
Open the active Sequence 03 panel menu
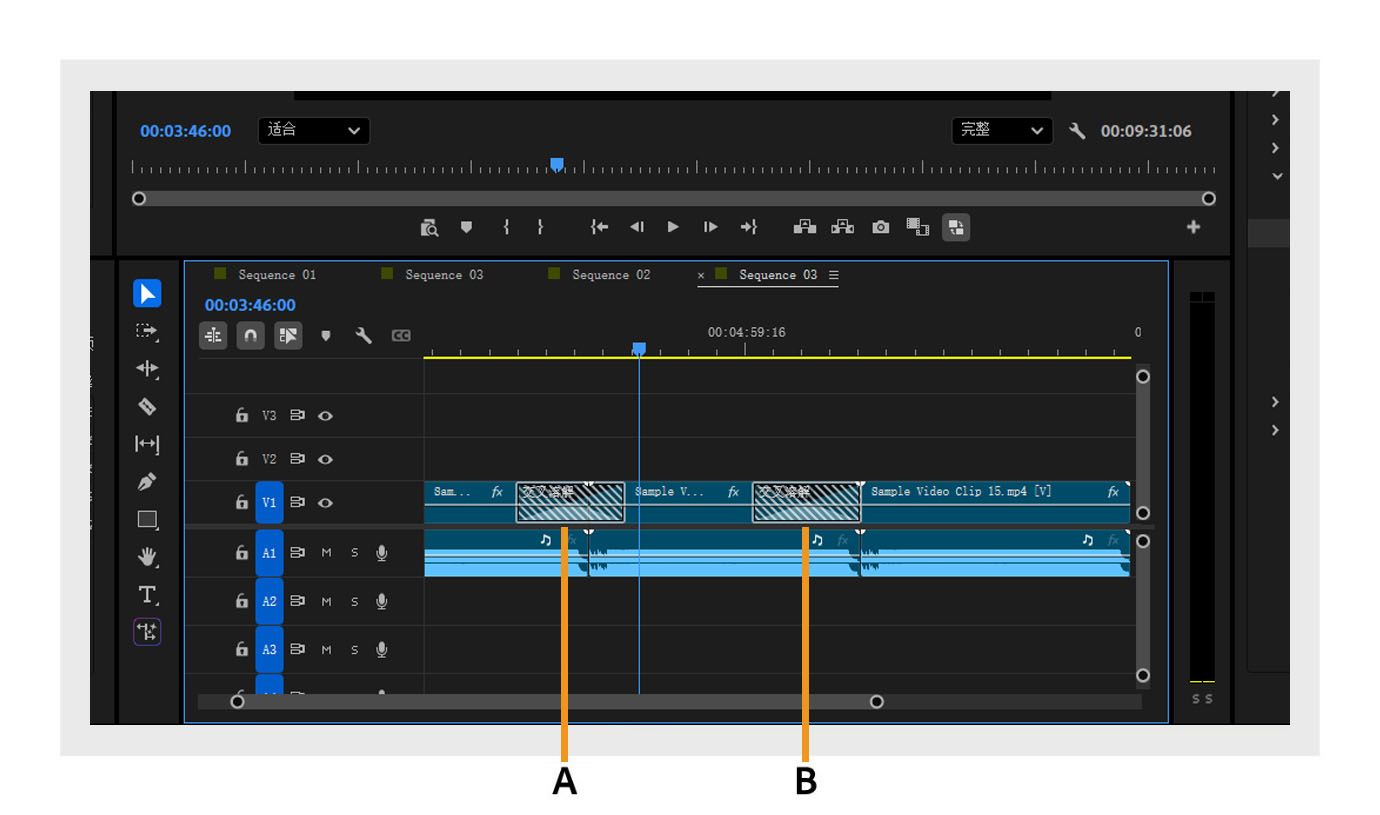(834, 275)
